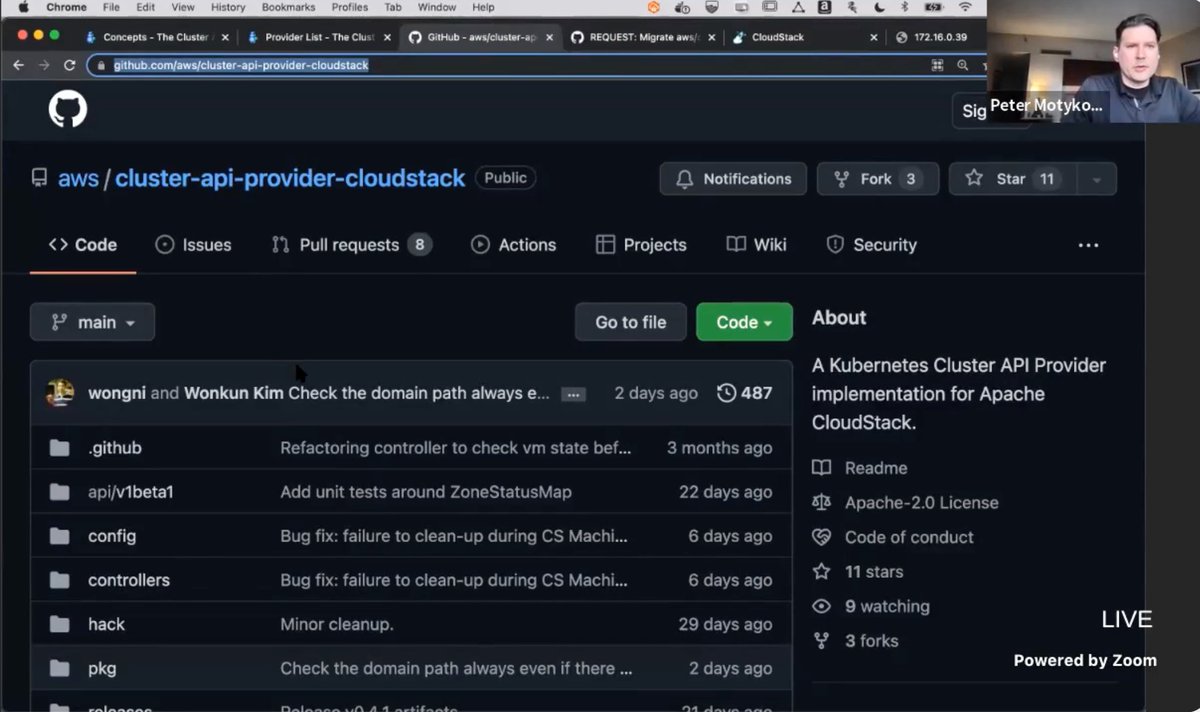Open the main branch dropdown
This screenshot has width=1200, height=712.
pyautogui.click(x=92, y=322)
